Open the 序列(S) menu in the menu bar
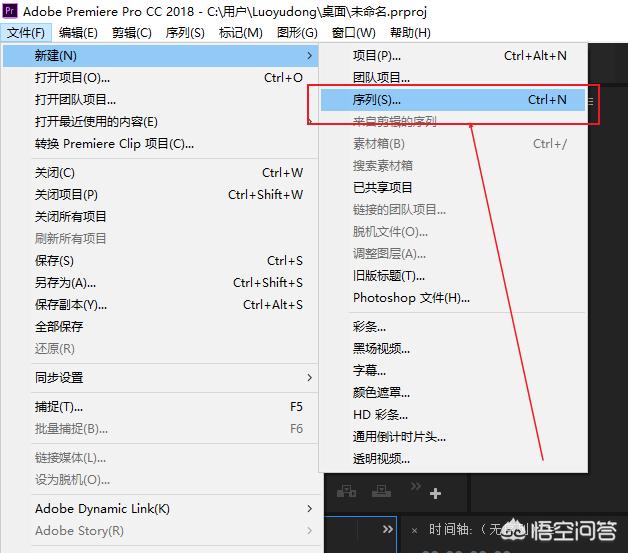Image resolution: width=628 pixels, height=553 pixels. (x=185, y=33)
